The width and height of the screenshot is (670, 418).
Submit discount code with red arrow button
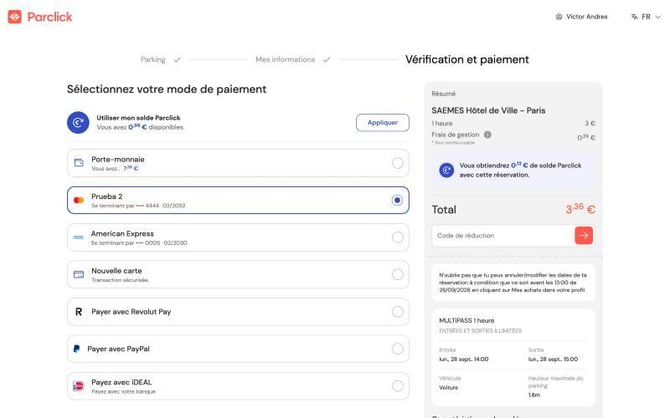coord(584,235)
